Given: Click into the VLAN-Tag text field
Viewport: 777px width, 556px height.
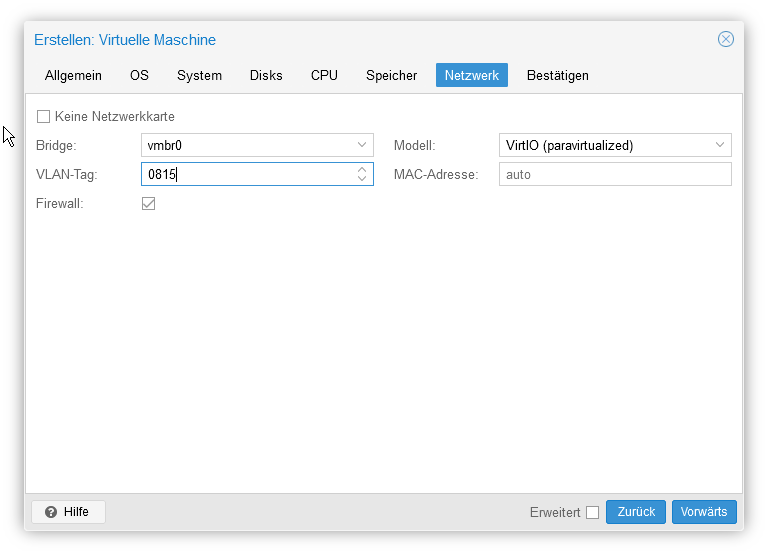Looking at the screenshot, I should [248, 174].
